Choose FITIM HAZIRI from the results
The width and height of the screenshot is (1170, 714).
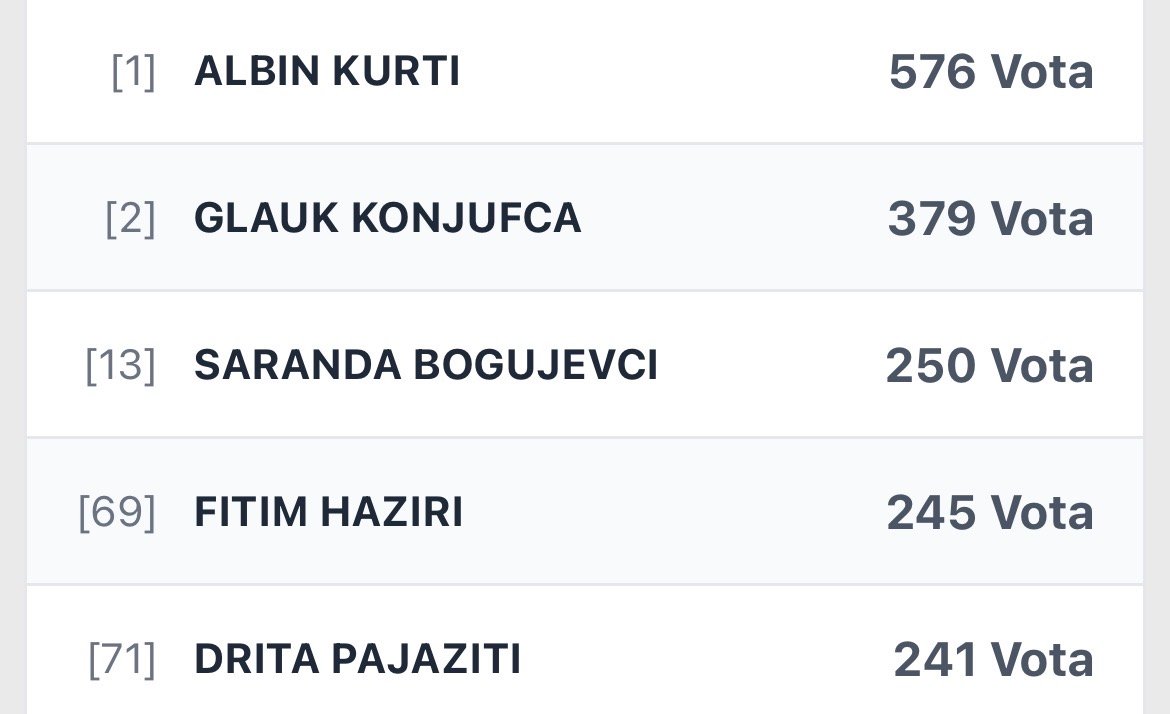(328, 513)
